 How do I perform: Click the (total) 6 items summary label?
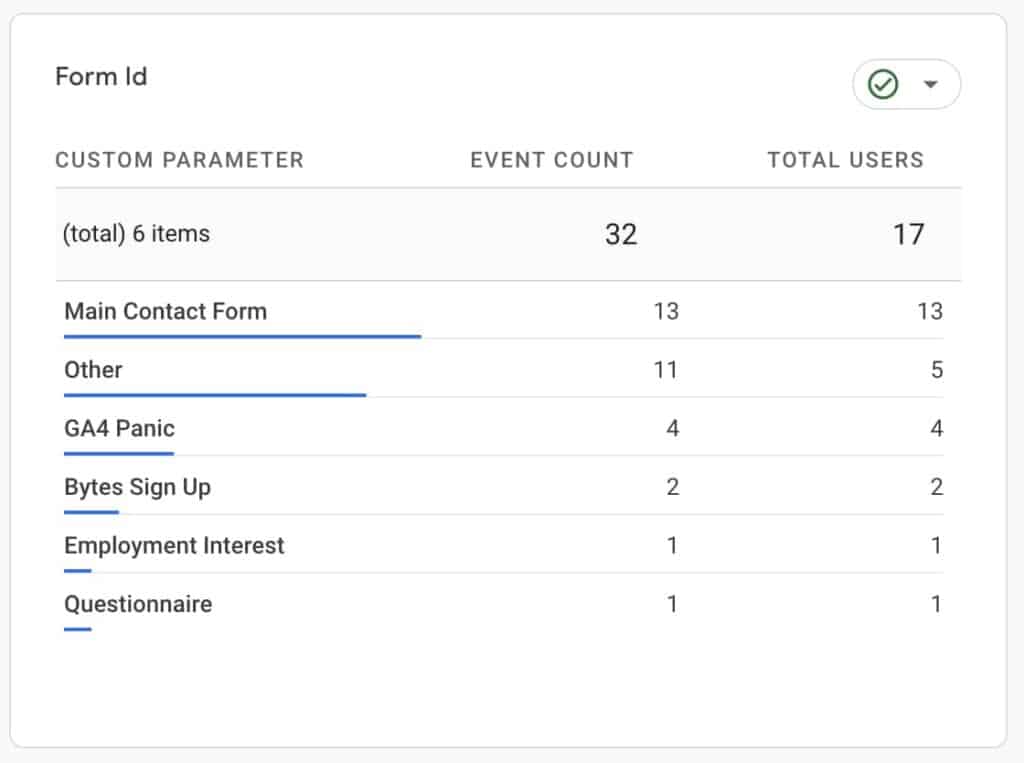[136, 234]
